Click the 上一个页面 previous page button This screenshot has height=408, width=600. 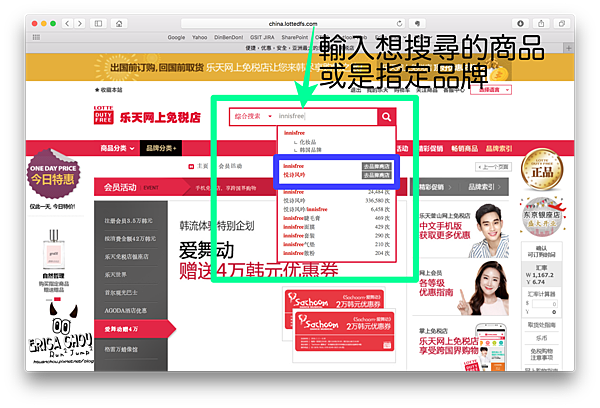coord(493,167)
